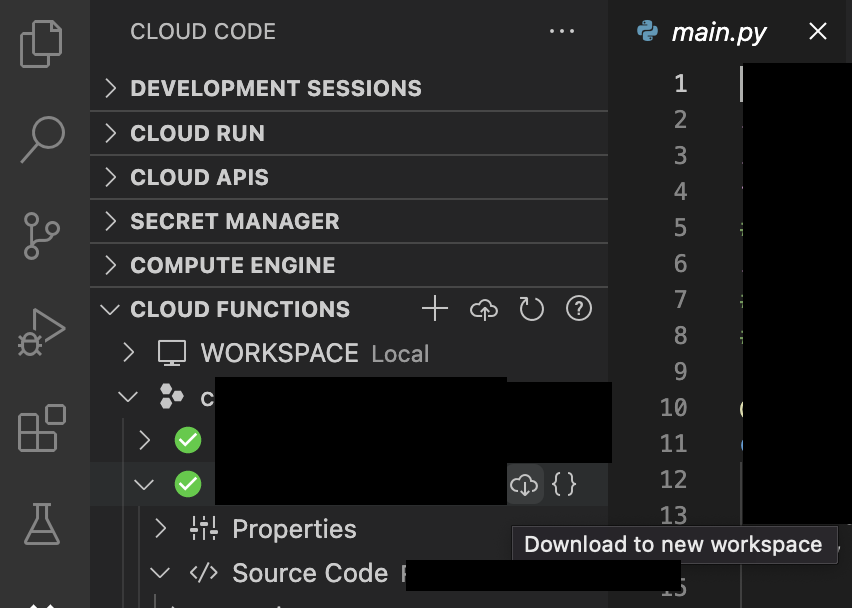Viewport: 852px width, 608px height.
Task: Deploy using the cloud upload icon
Action: 483,309
